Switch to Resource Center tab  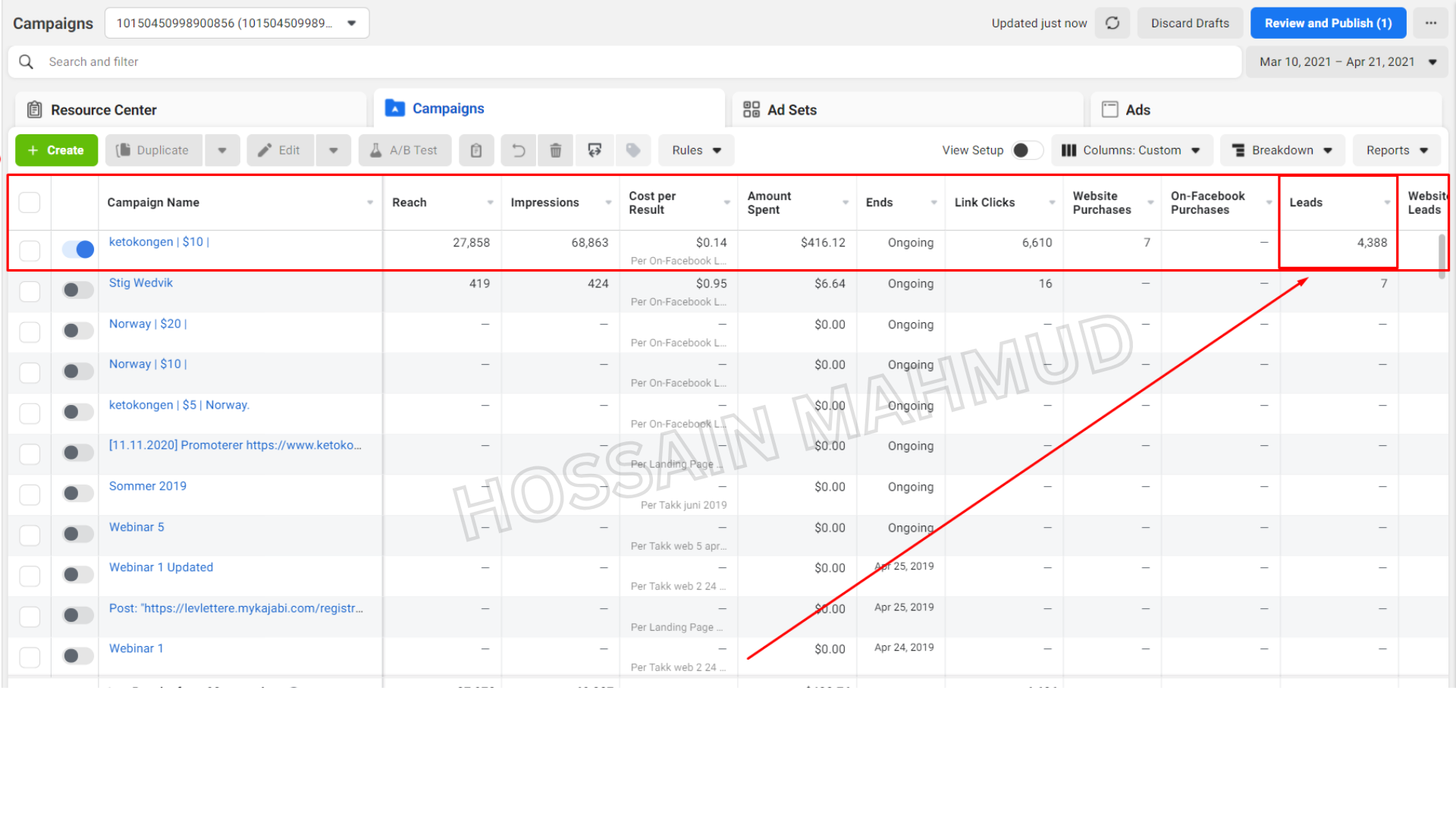(x=191, y=110)
